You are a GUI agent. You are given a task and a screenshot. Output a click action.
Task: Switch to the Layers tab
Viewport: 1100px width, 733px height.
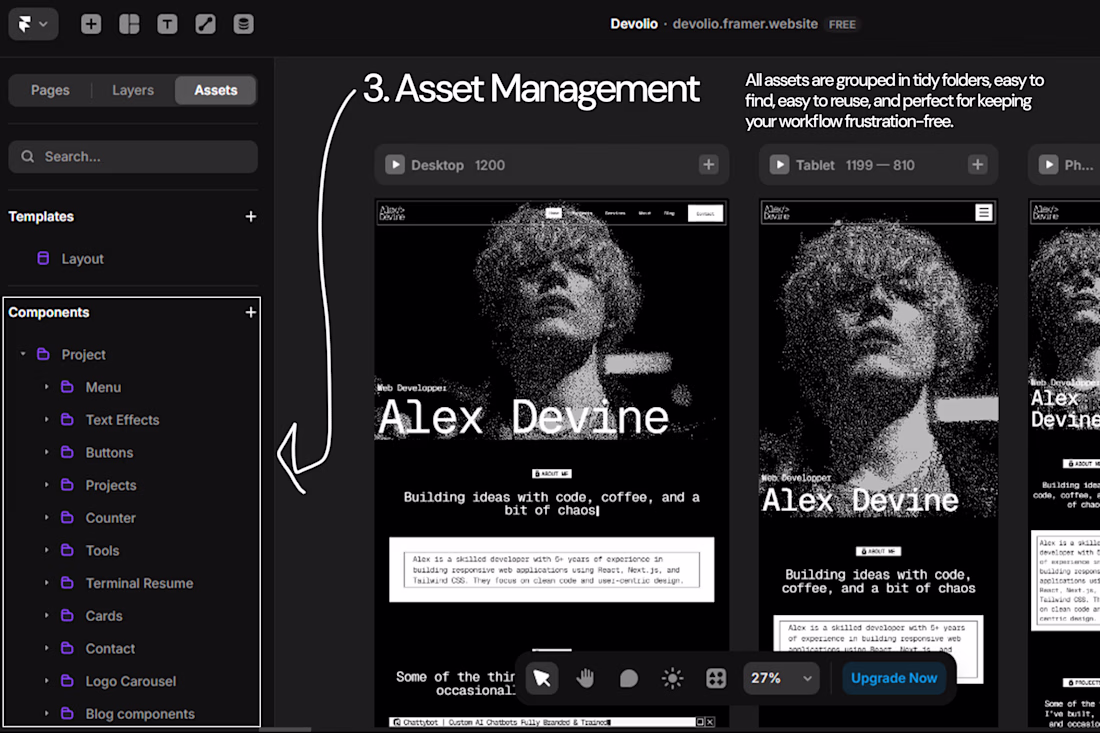[x=133, y=90]
